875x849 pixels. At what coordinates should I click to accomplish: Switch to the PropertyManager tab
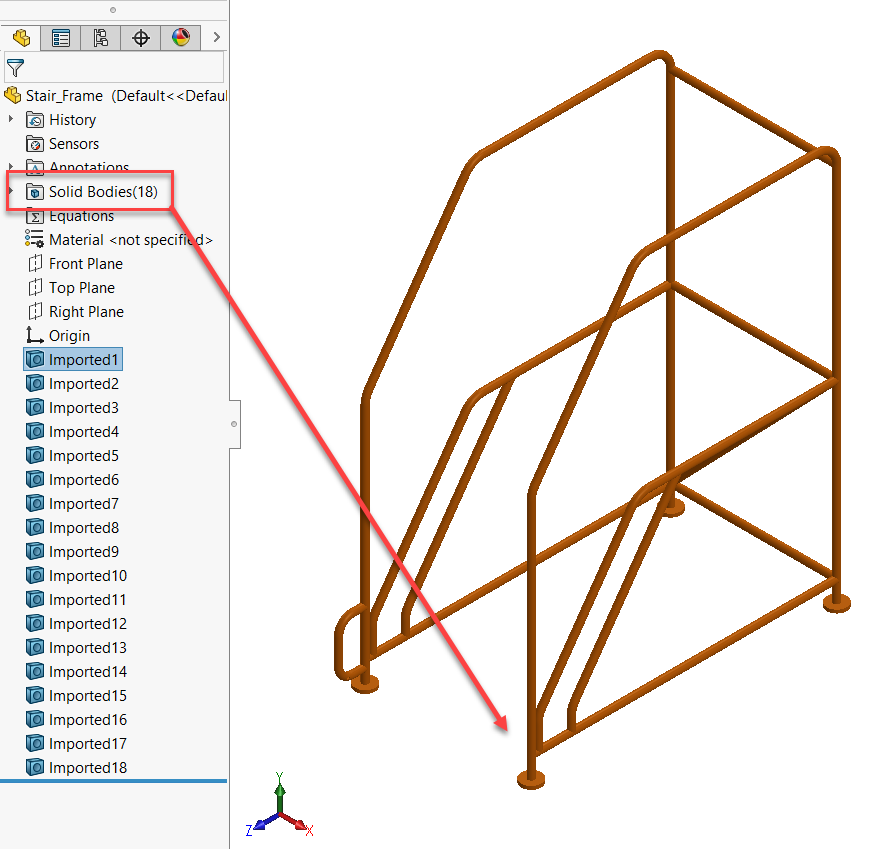tap(60, 38)
